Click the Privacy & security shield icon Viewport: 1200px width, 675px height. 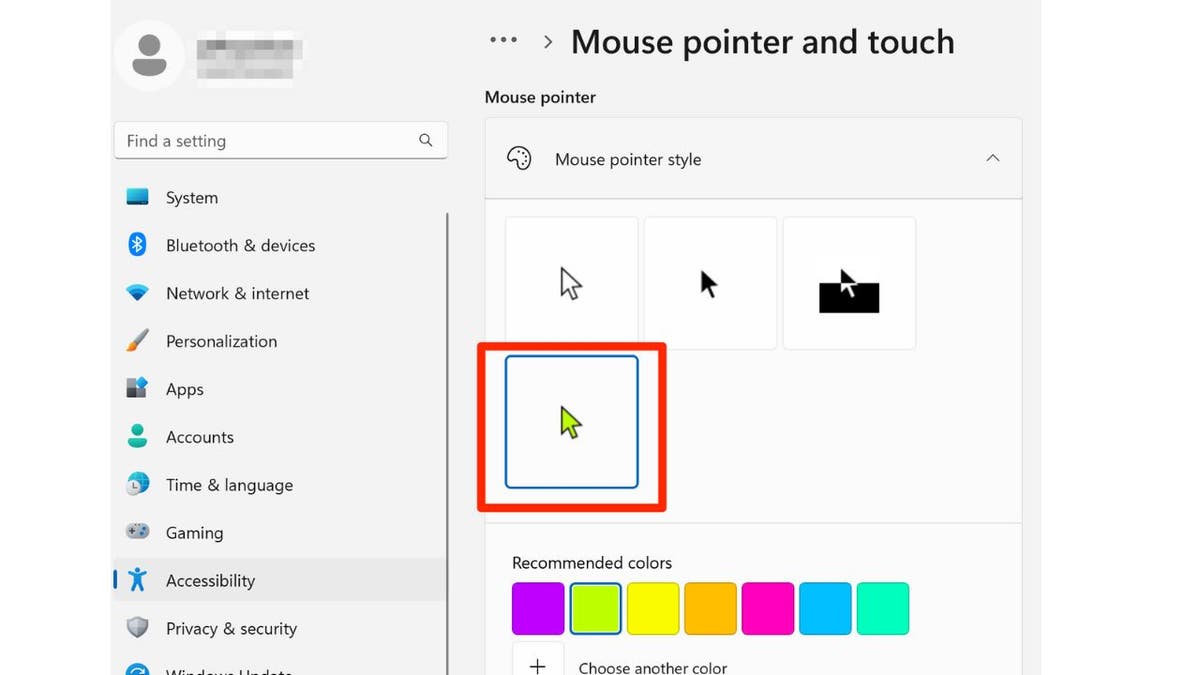point(138,628)
